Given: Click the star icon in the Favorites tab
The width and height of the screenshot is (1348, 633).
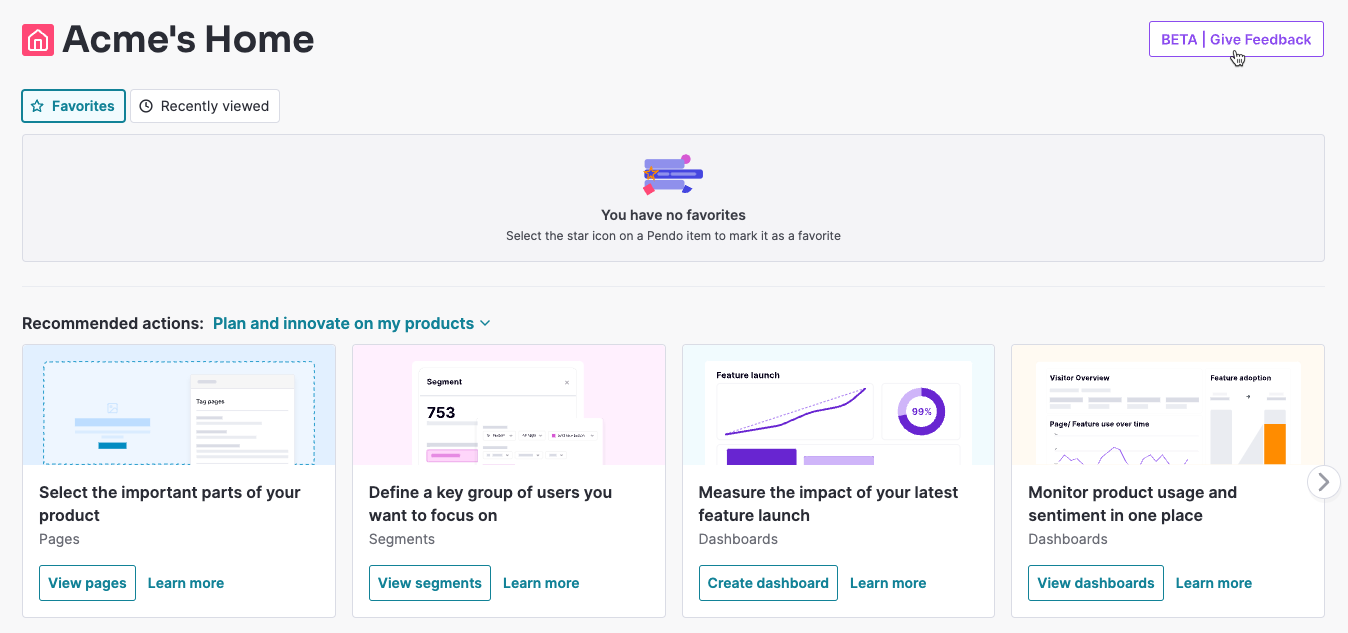Looking at the screenshot, I should pos(37,105).
